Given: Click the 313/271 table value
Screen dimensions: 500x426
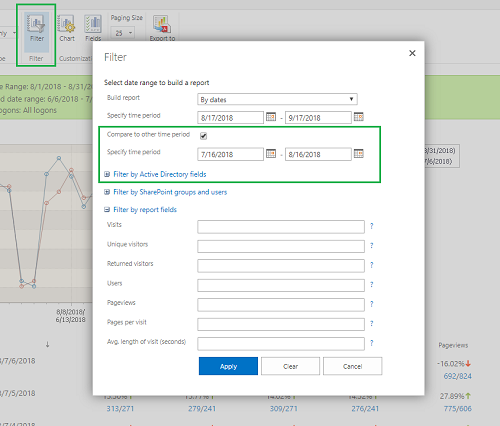Looking at the screenshot, I should click(120, 409).
